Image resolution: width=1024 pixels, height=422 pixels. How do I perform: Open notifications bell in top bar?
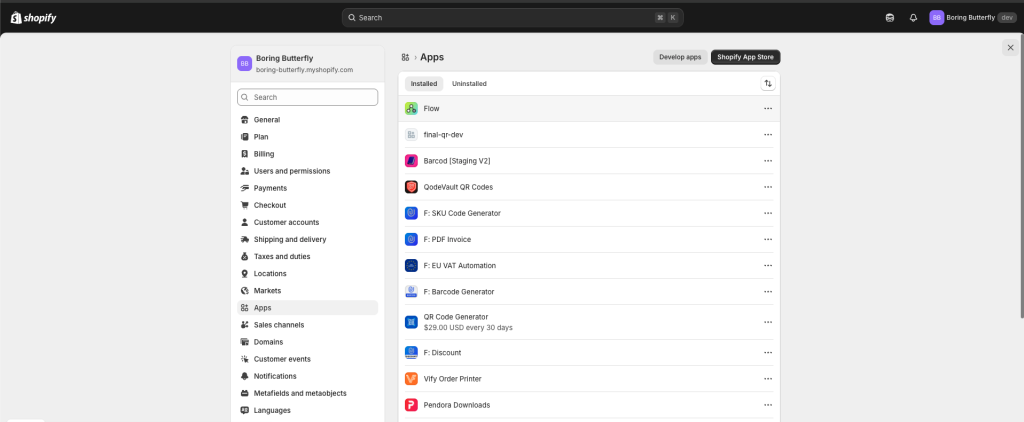point(913,17)
